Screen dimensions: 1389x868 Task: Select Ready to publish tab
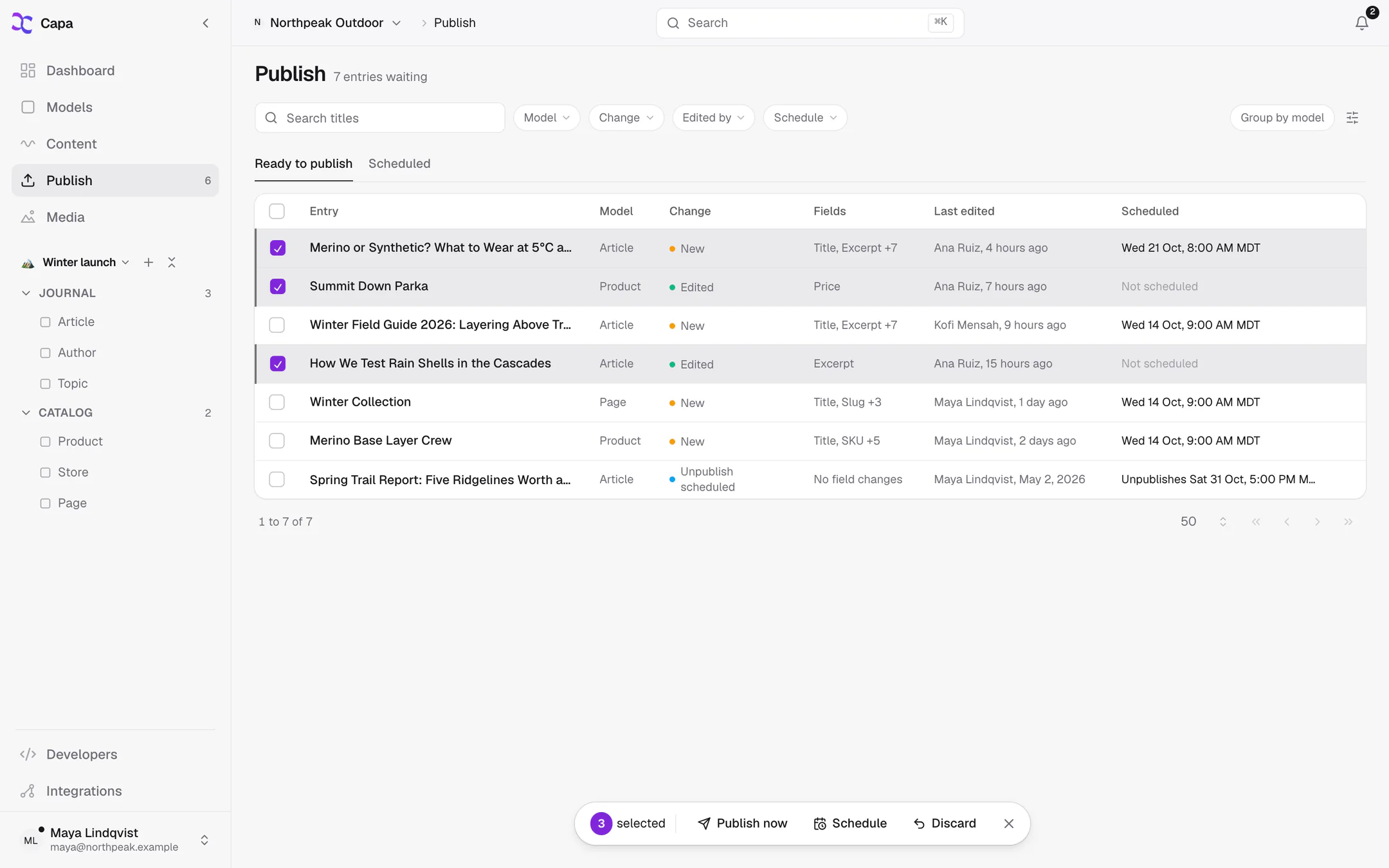point(304,164)
